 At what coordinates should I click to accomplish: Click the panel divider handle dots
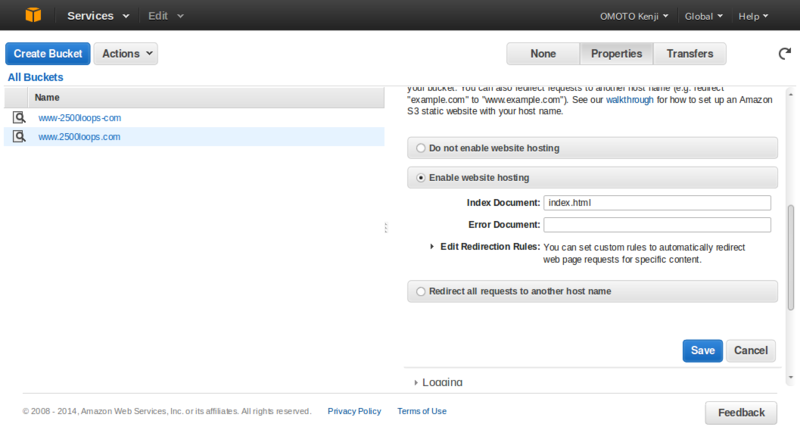point(386,227)
